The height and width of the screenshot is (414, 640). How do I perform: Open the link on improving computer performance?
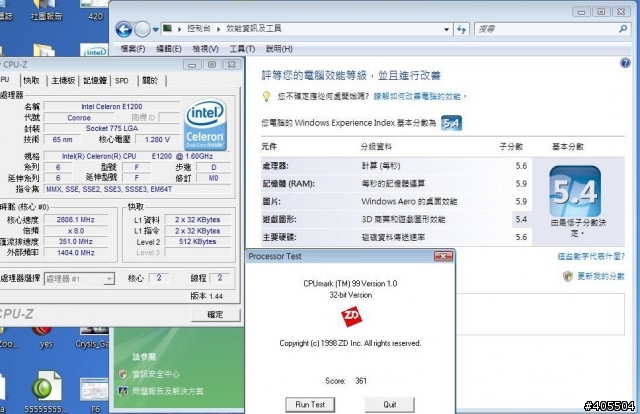click(420, 96)
